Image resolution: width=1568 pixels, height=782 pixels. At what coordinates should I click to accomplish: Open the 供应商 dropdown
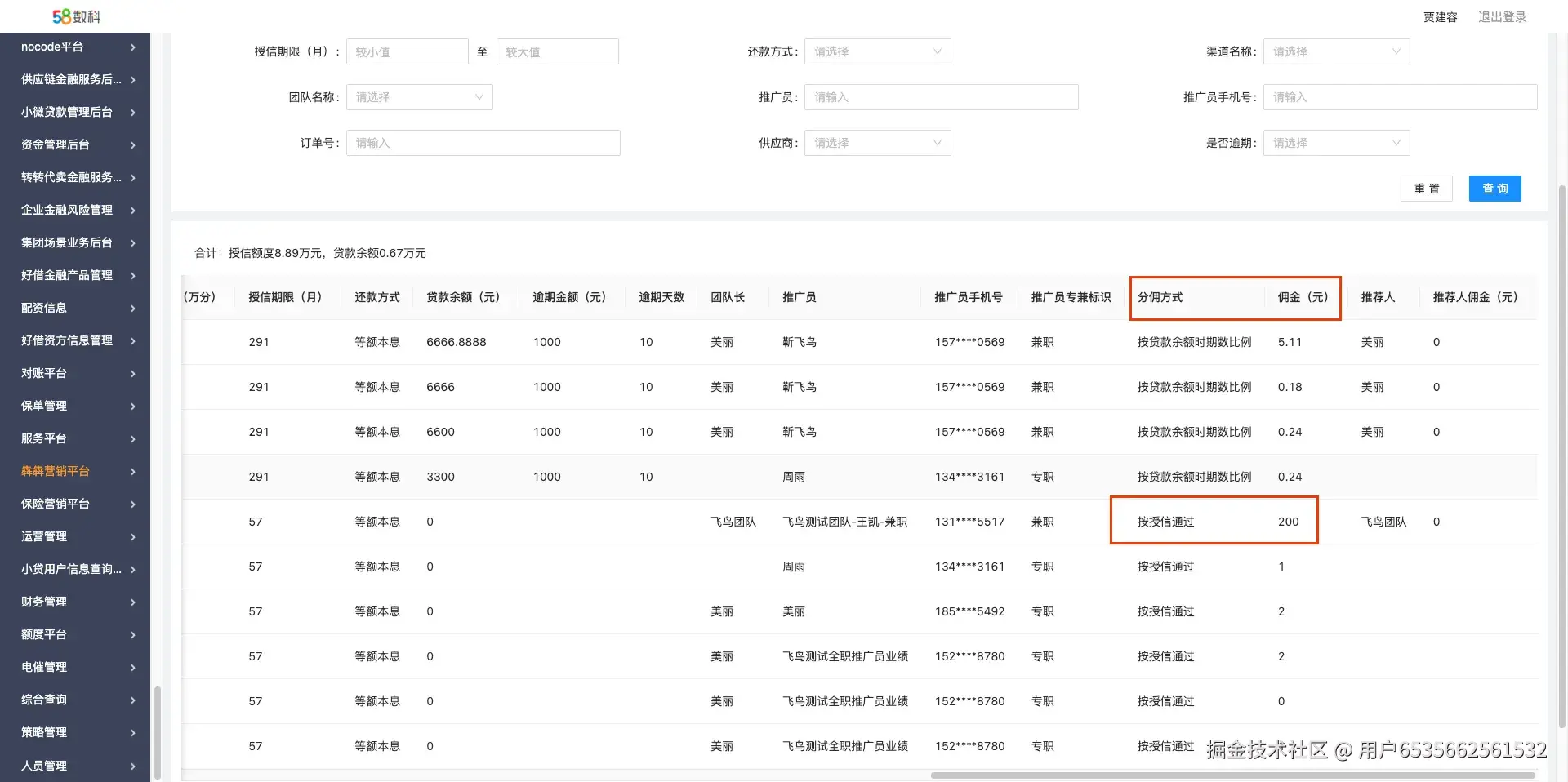pos(878,143)
